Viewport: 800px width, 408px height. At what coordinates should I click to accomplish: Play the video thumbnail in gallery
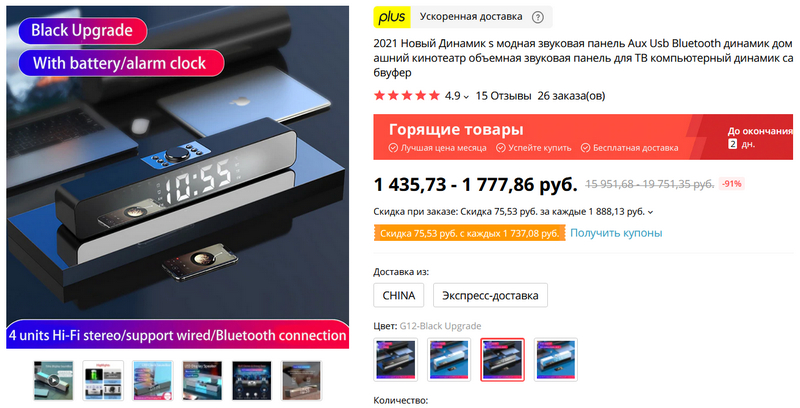(x=54, y=380)
